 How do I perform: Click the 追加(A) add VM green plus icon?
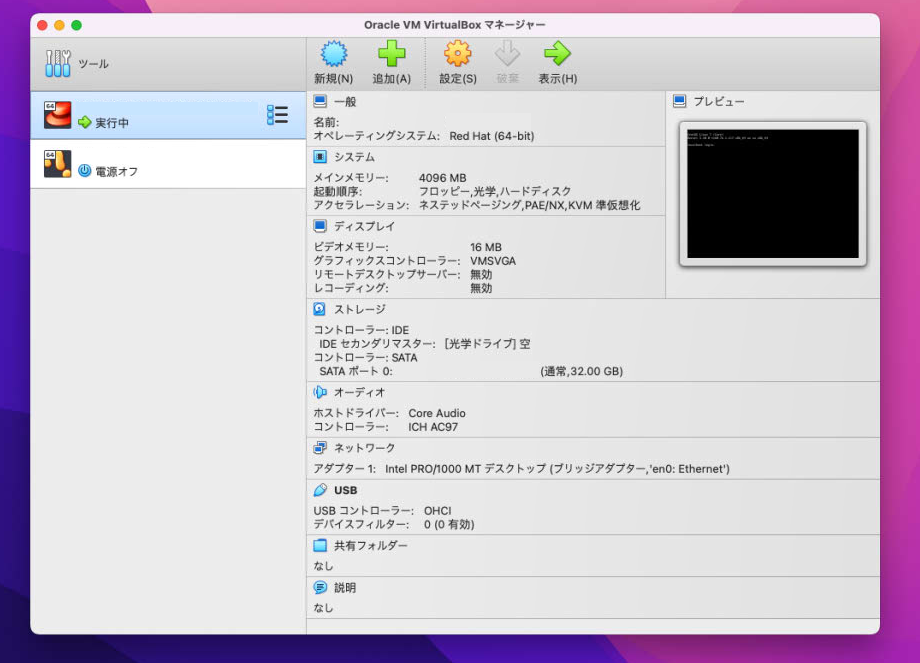click(x=391, y=53)
